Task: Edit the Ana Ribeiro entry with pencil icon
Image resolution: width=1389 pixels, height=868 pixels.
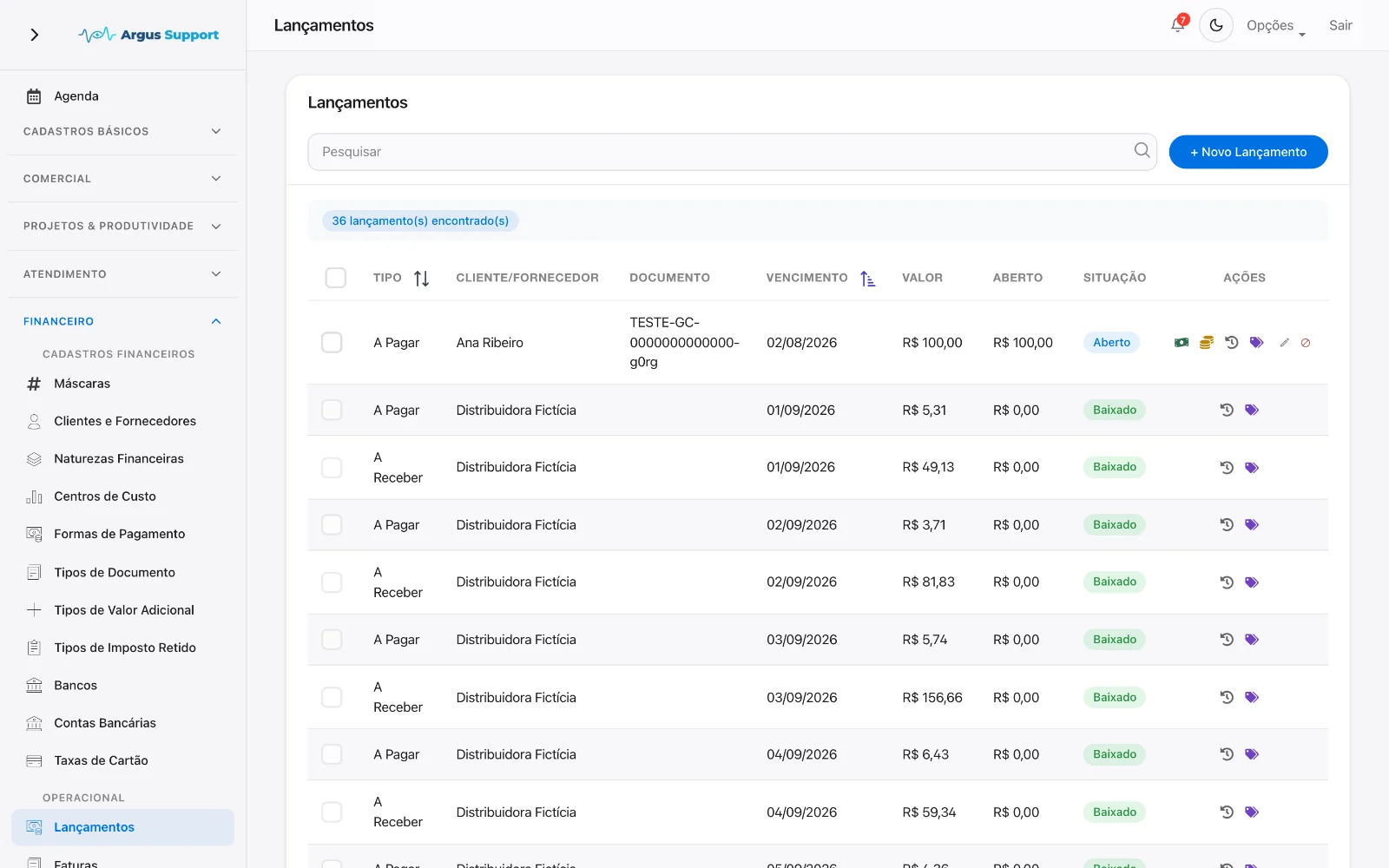Action: (x=1284, y=343)
